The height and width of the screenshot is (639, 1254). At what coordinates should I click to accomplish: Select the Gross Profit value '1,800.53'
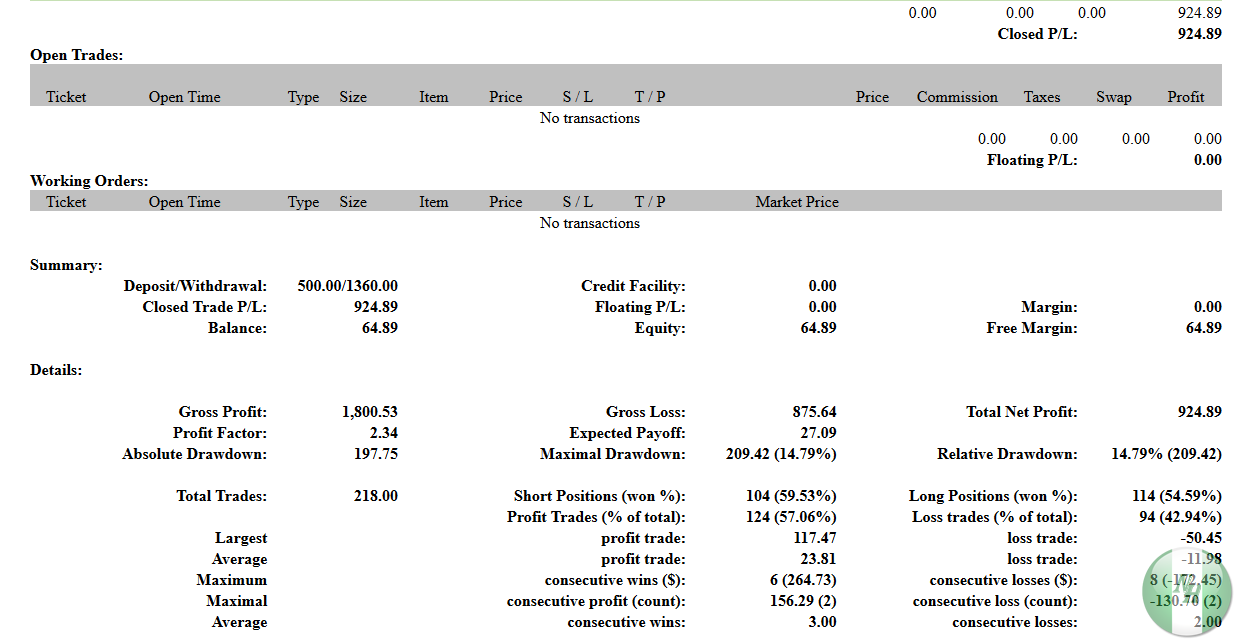point(370,412)
